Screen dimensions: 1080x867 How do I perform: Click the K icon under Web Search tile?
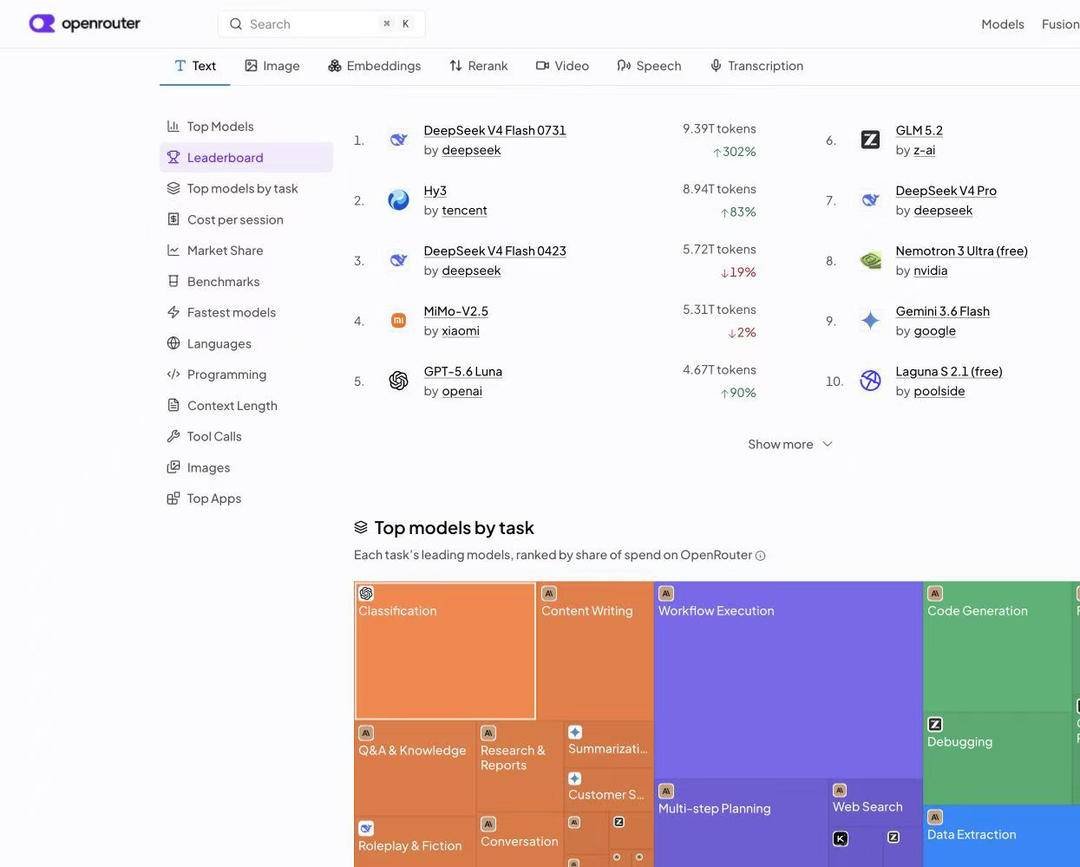pos(840,838)
